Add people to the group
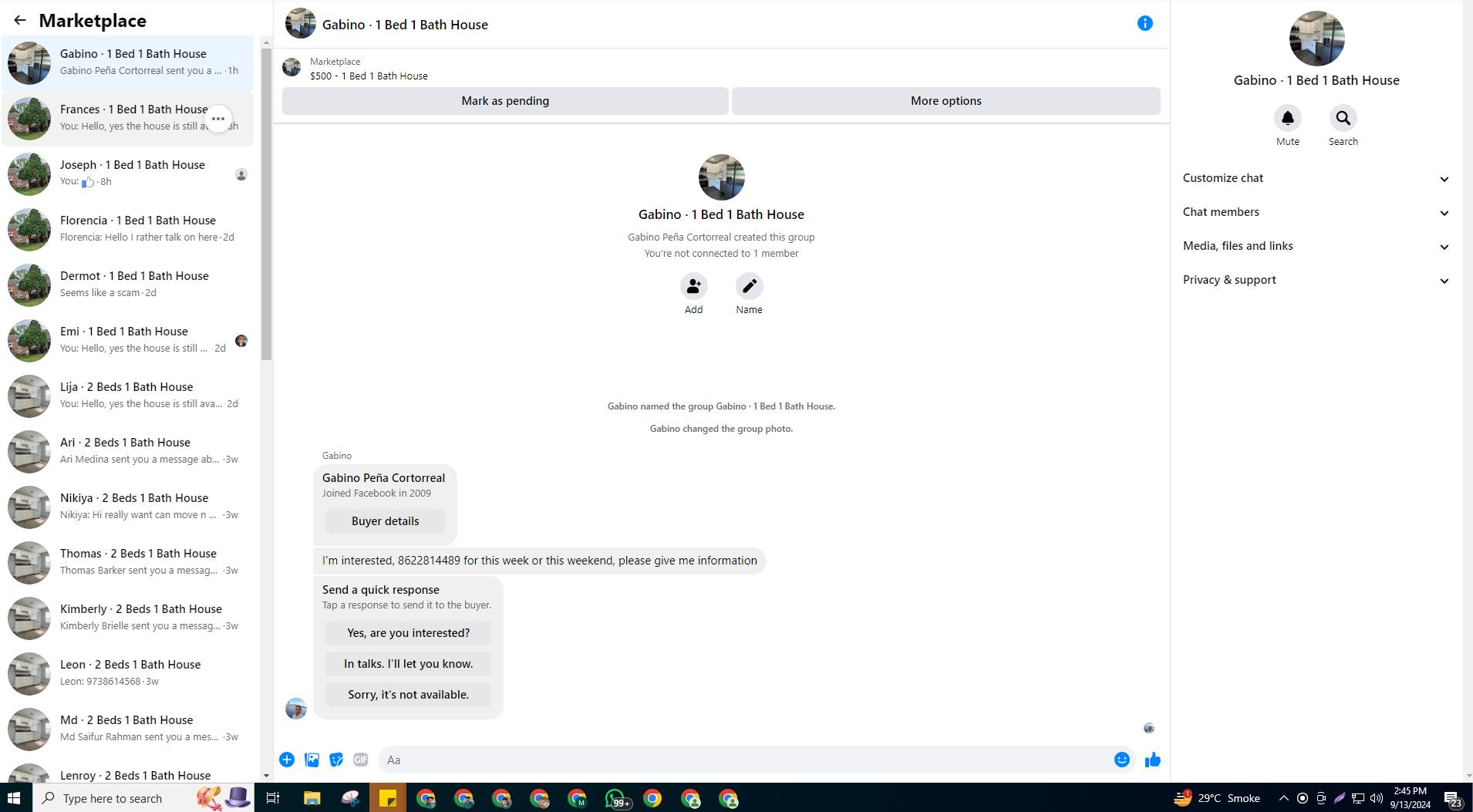The height and width of the screenshot is (812, 1473). [x=694, y=287]
